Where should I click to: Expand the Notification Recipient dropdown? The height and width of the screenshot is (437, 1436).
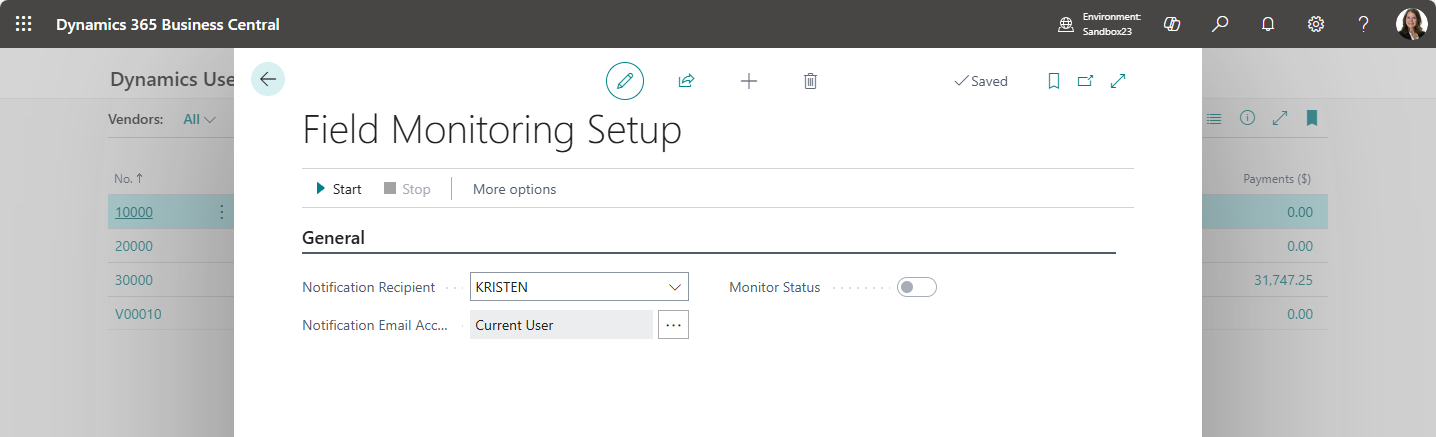tap(674, 287)
